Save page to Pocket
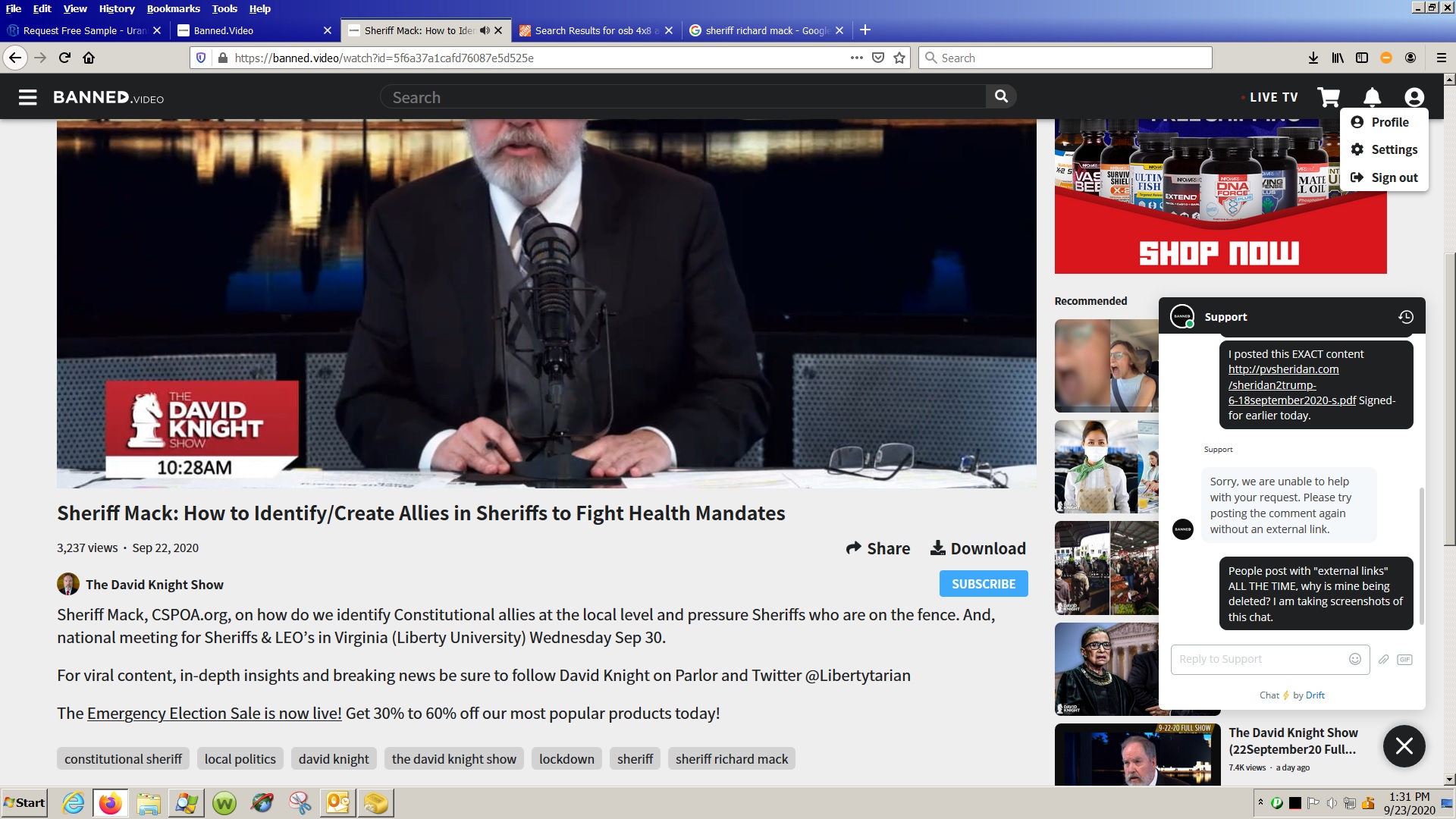The width and height of the screenshot is (1456, 819). (878, 58)
